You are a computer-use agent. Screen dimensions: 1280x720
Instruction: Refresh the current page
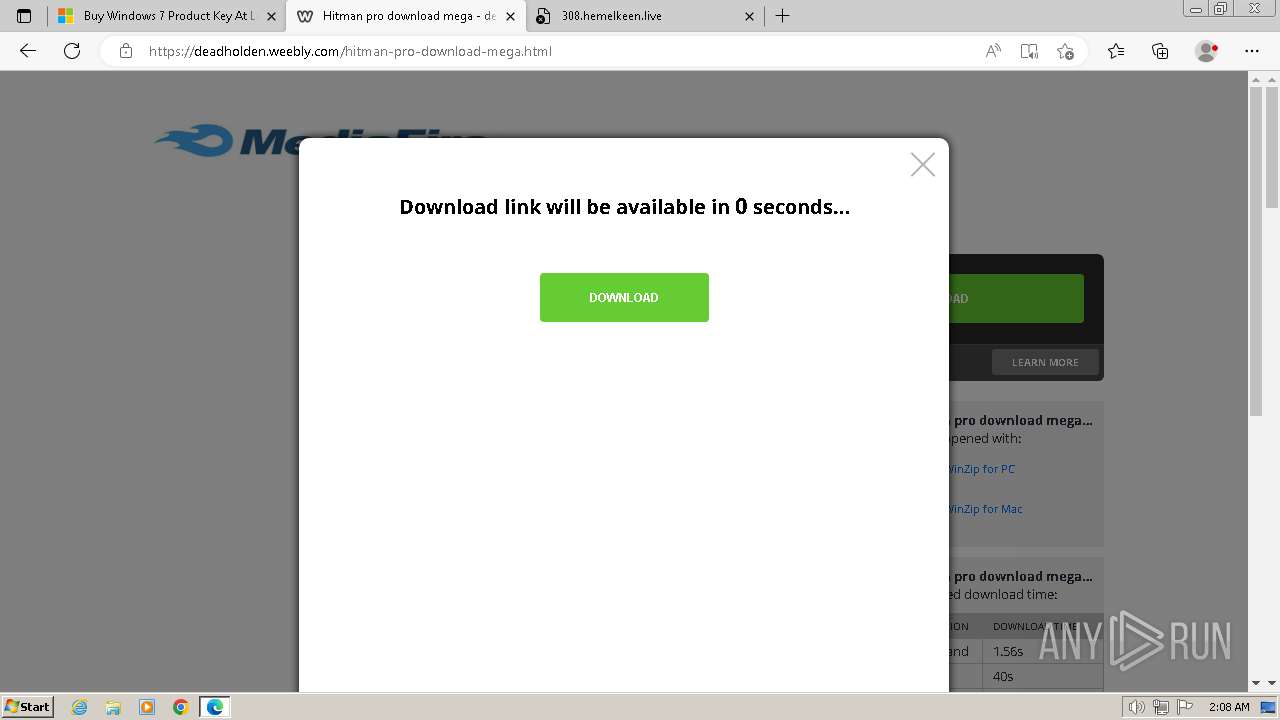(x=72, y=51)
